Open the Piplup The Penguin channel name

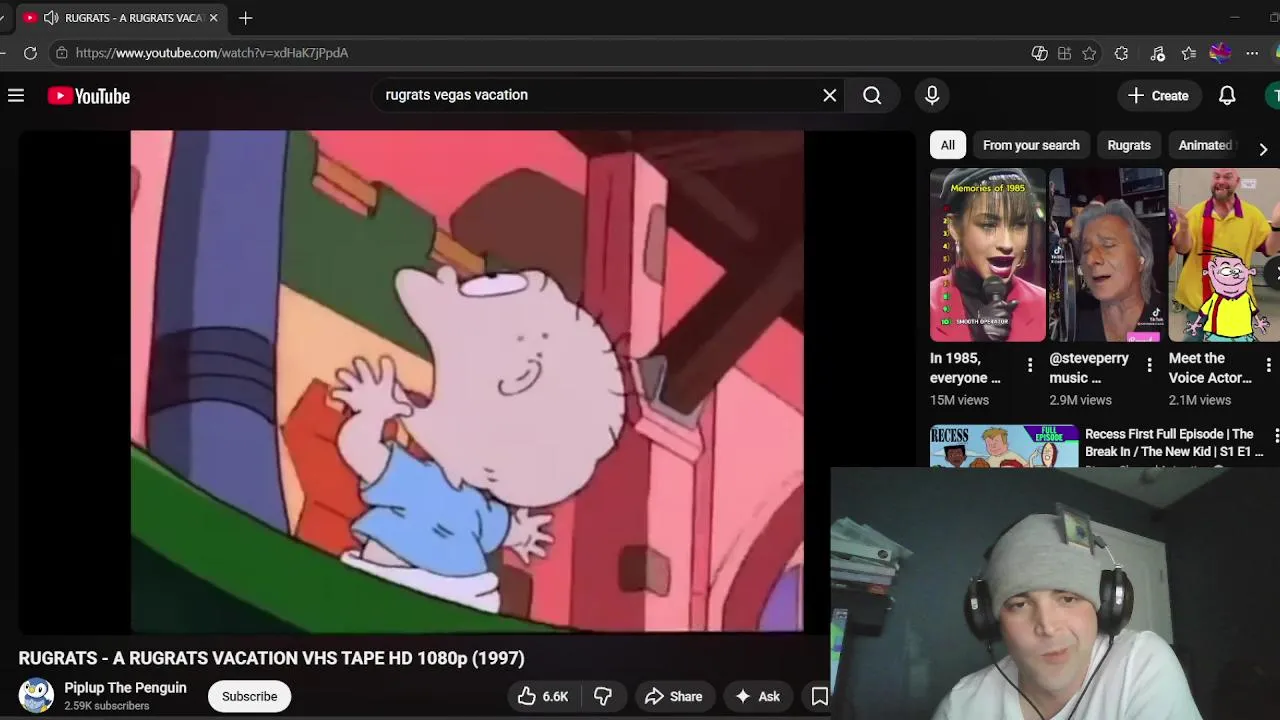tap(125, 688)
